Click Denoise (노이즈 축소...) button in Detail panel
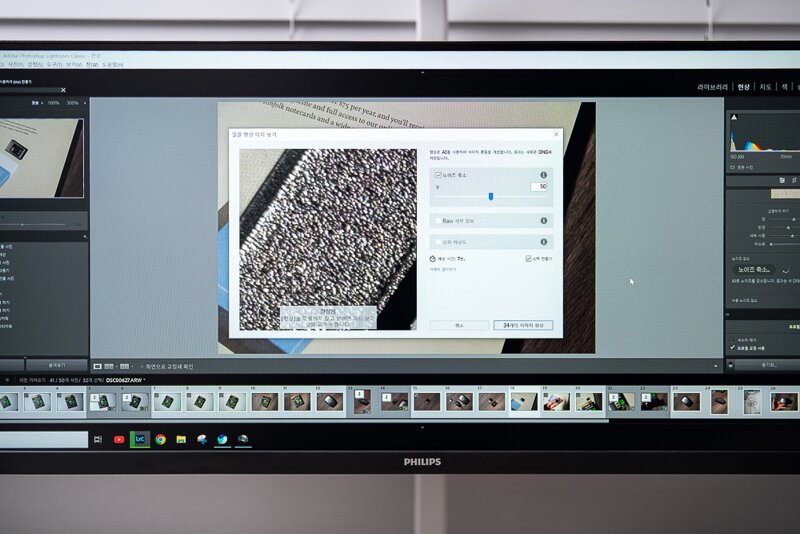Image resolution: width=800 pixels, height=534 pixels. 753,270
